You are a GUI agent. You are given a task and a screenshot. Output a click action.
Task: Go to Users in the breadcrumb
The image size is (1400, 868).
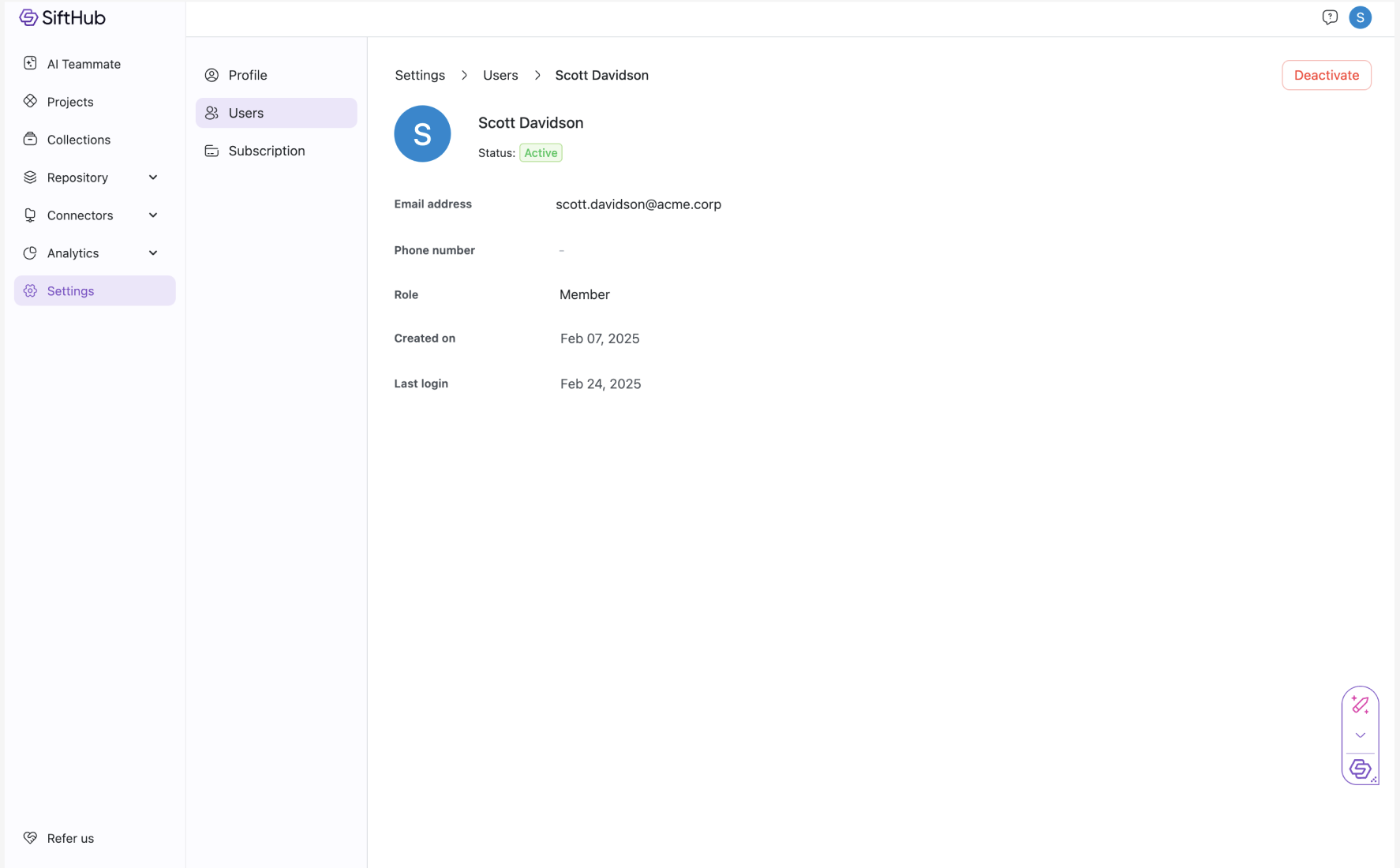point(500,75)
